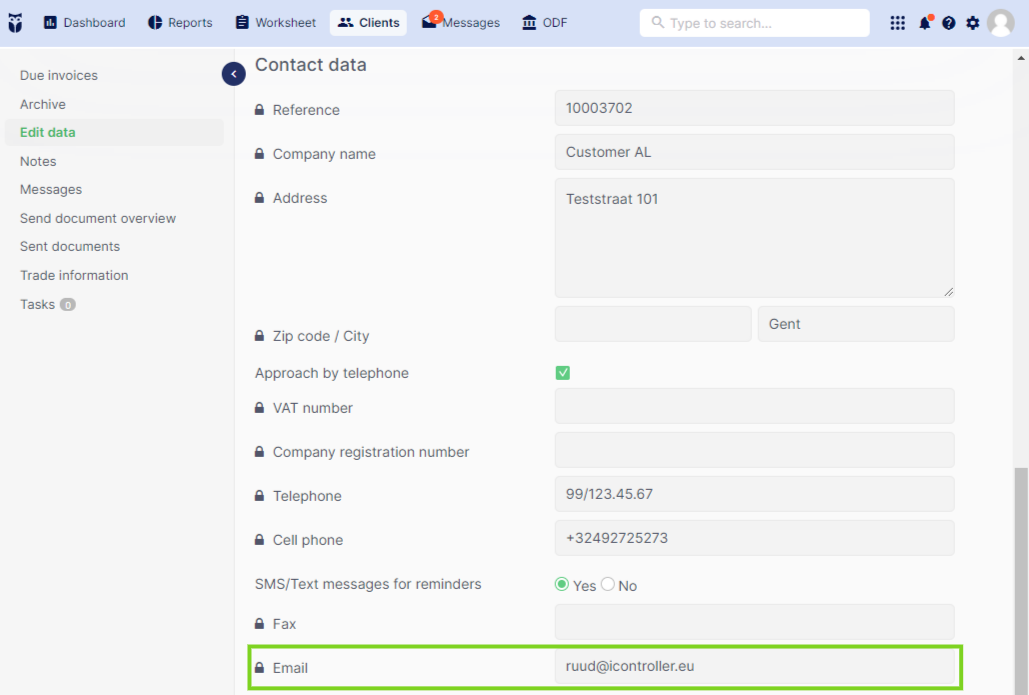Select No for SMS/Text reminders
This screenshot has width=1029, height=695.
pyautogui.click(x=608, y=584)
